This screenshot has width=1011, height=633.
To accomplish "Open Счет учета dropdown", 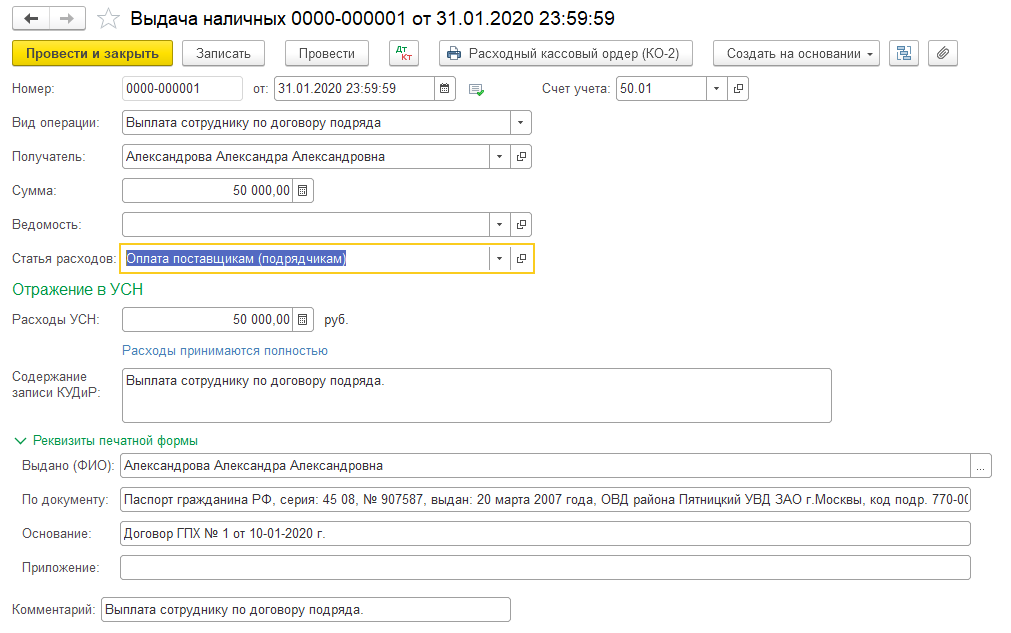I will click(717, 89).
